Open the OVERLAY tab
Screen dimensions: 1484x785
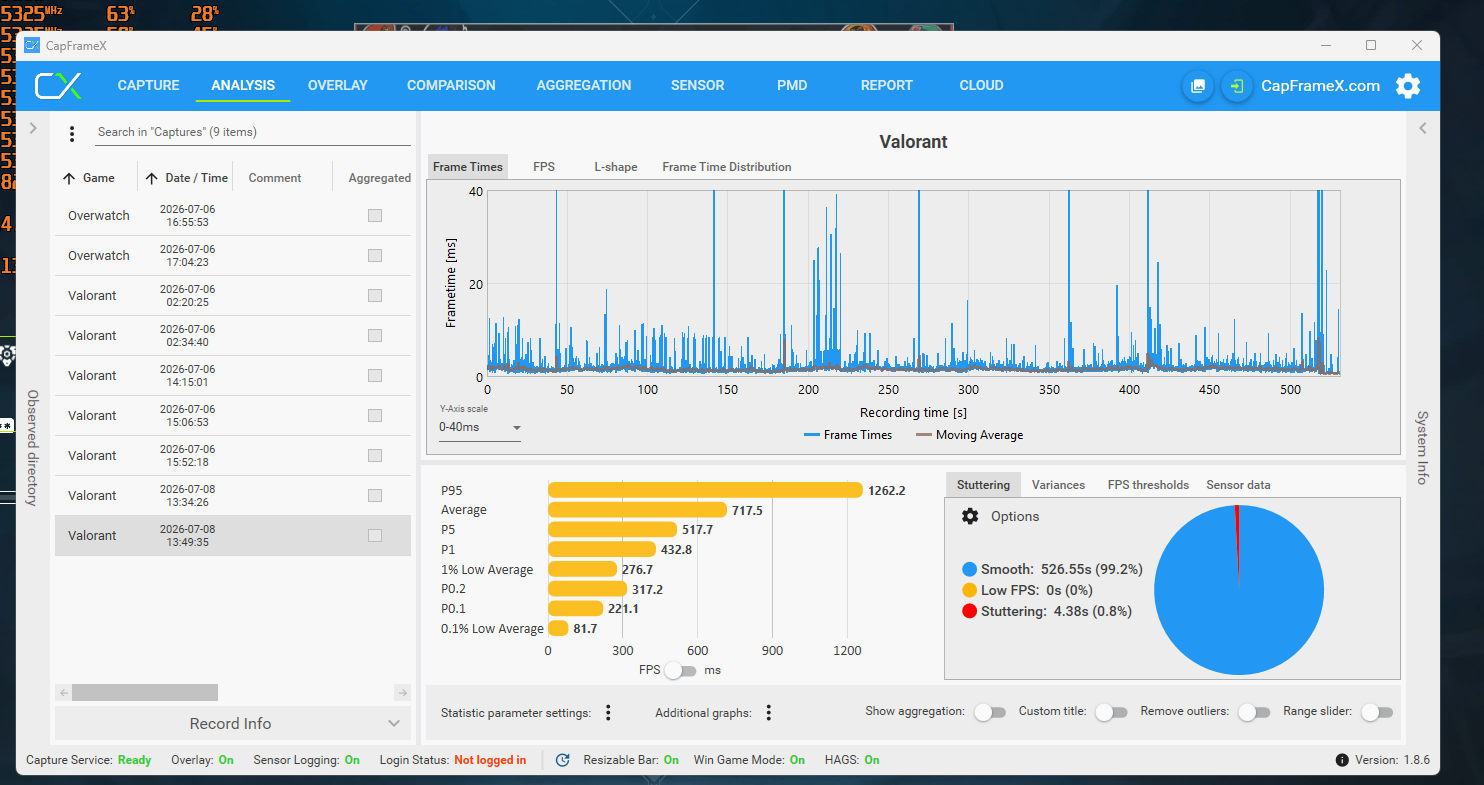pyautogui.click(x=338, y=86)
